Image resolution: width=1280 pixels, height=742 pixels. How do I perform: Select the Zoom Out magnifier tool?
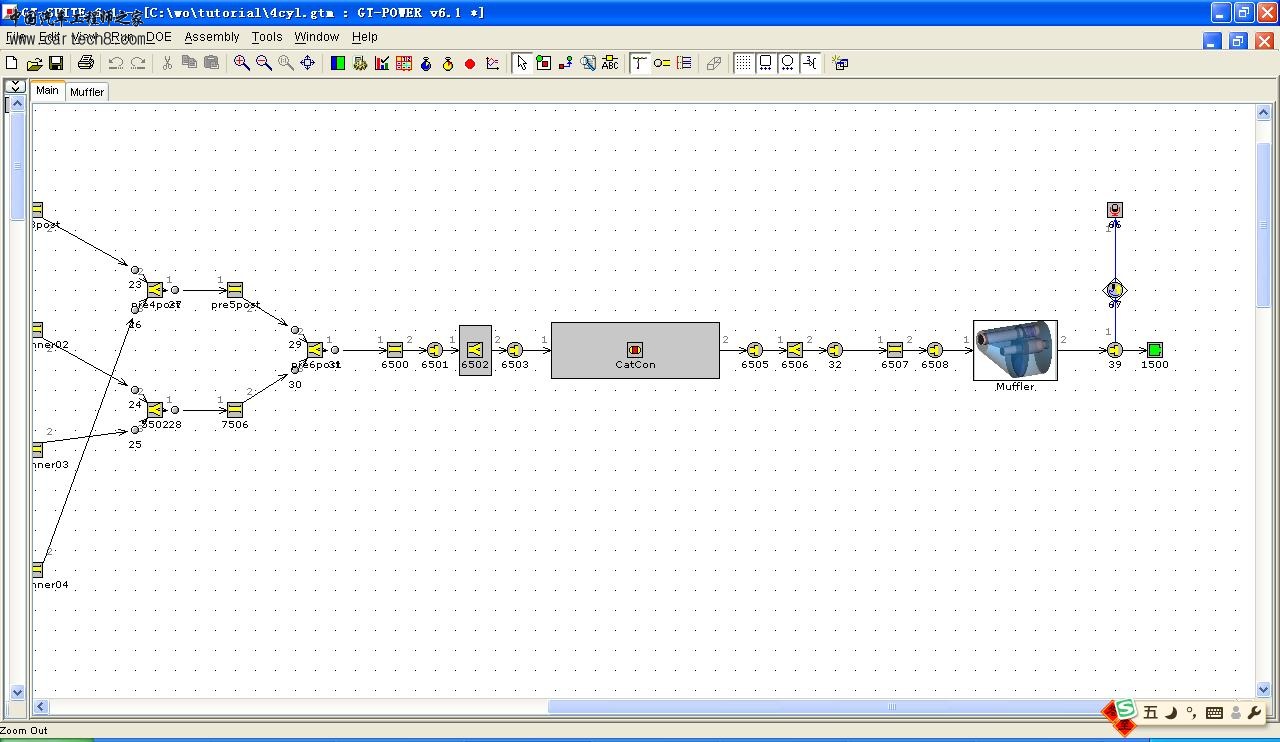point(264,63)
